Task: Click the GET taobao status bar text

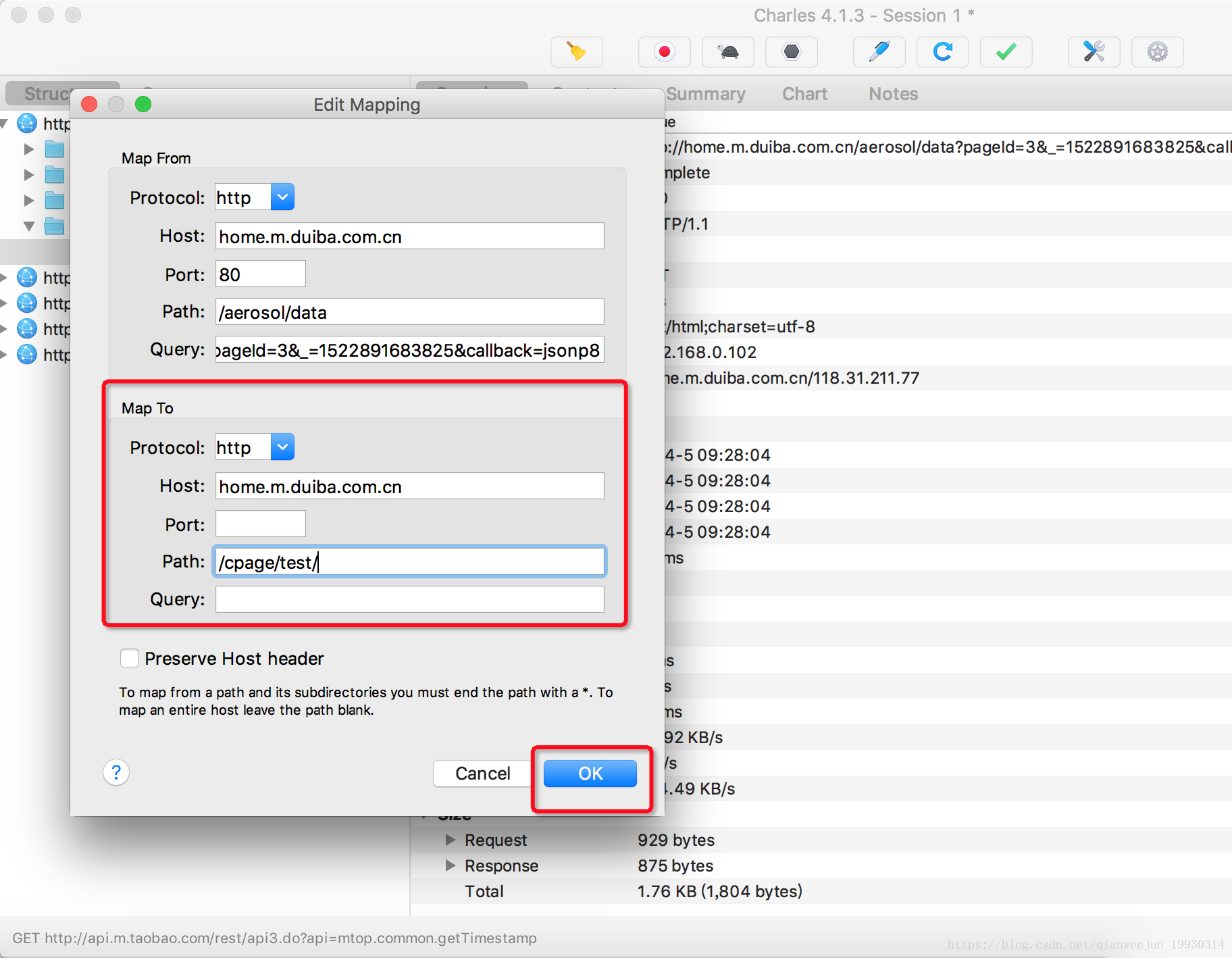Action: pyautogui.click(x=275, y=938)
